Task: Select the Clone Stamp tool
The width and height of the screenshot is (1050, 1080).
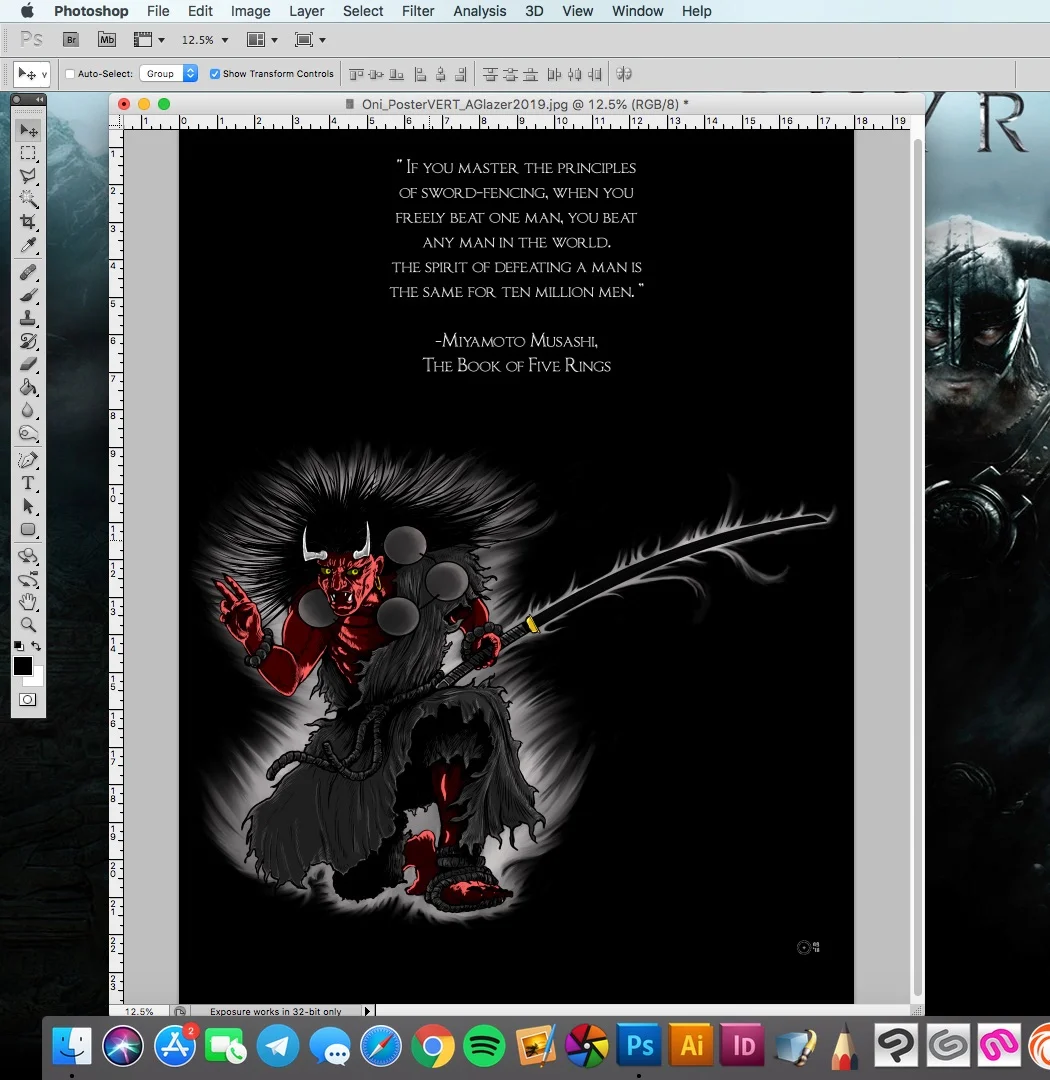Action: (x=28, y=318)
